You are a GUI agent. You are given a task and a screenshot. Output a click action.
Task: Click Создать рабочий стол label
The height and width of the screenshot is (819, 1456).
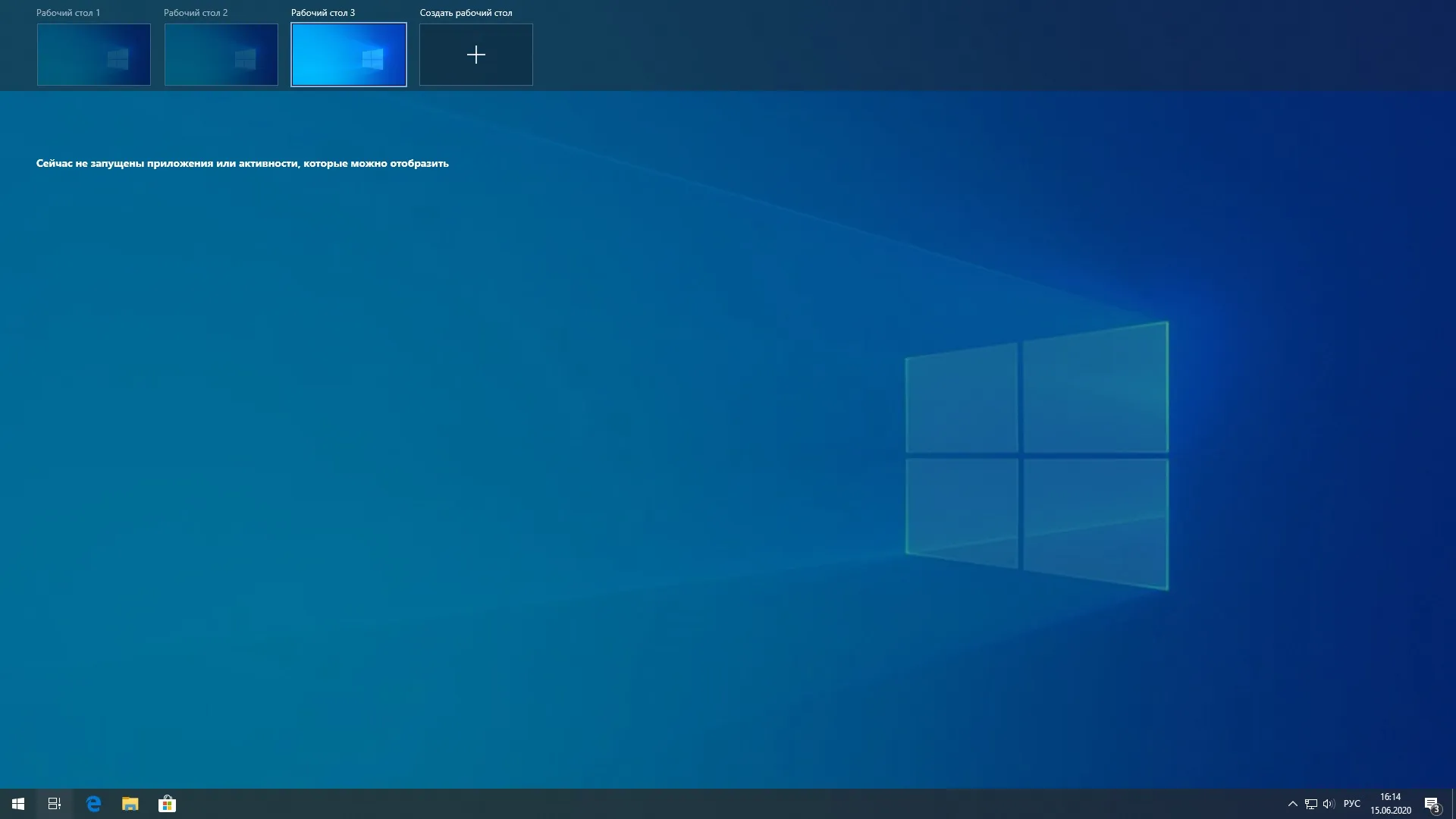pyautogui.click(x=466, y=13)
